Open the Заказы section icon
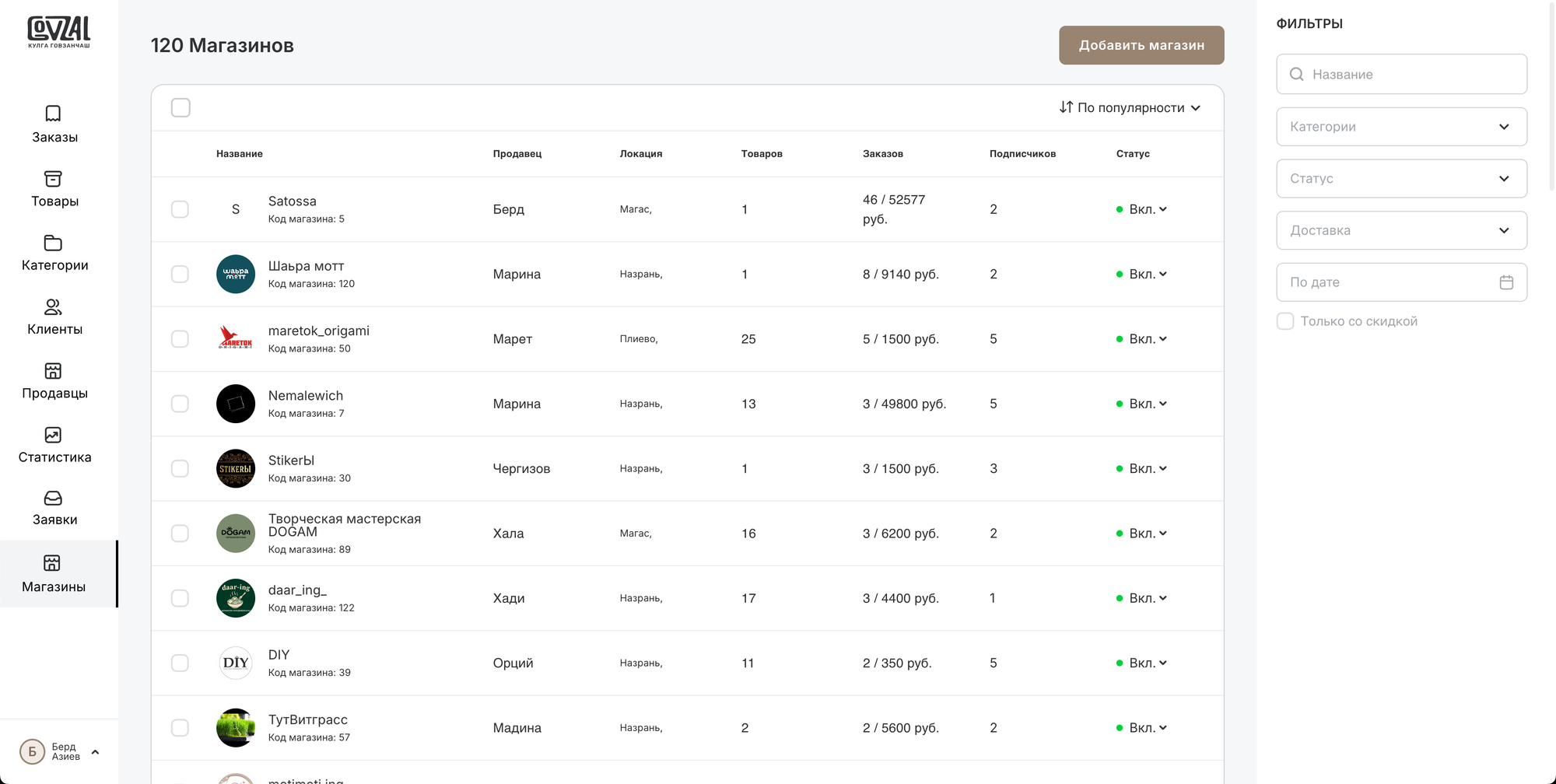This screenshot has height=784, width=1556. (x=53, y=114)
